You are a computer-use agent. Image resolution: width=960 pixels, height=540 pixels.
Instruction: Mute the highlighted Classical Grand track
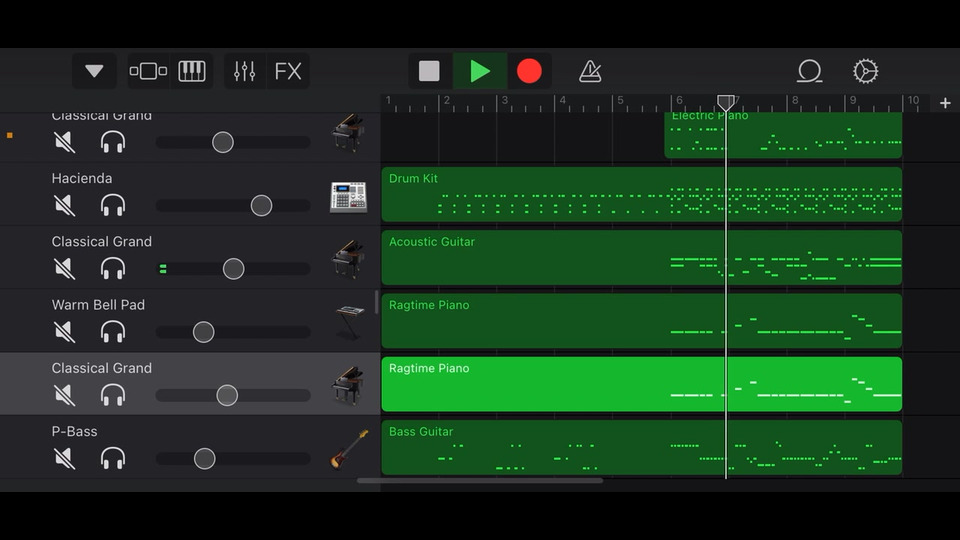tap(64, 395)
